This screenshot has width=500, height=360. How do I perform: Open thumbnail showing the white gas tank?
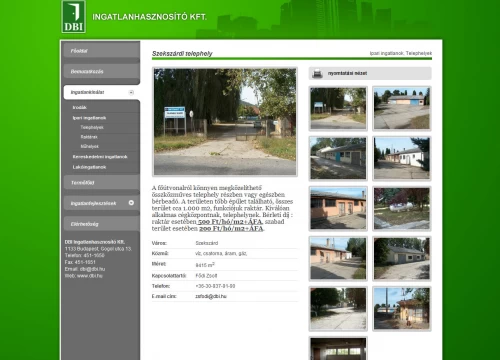[x=402, y=208]
